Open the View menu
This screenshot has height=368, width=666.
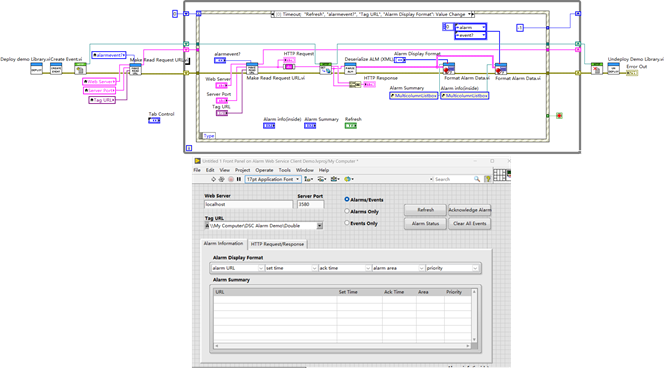tap(224, 170)
